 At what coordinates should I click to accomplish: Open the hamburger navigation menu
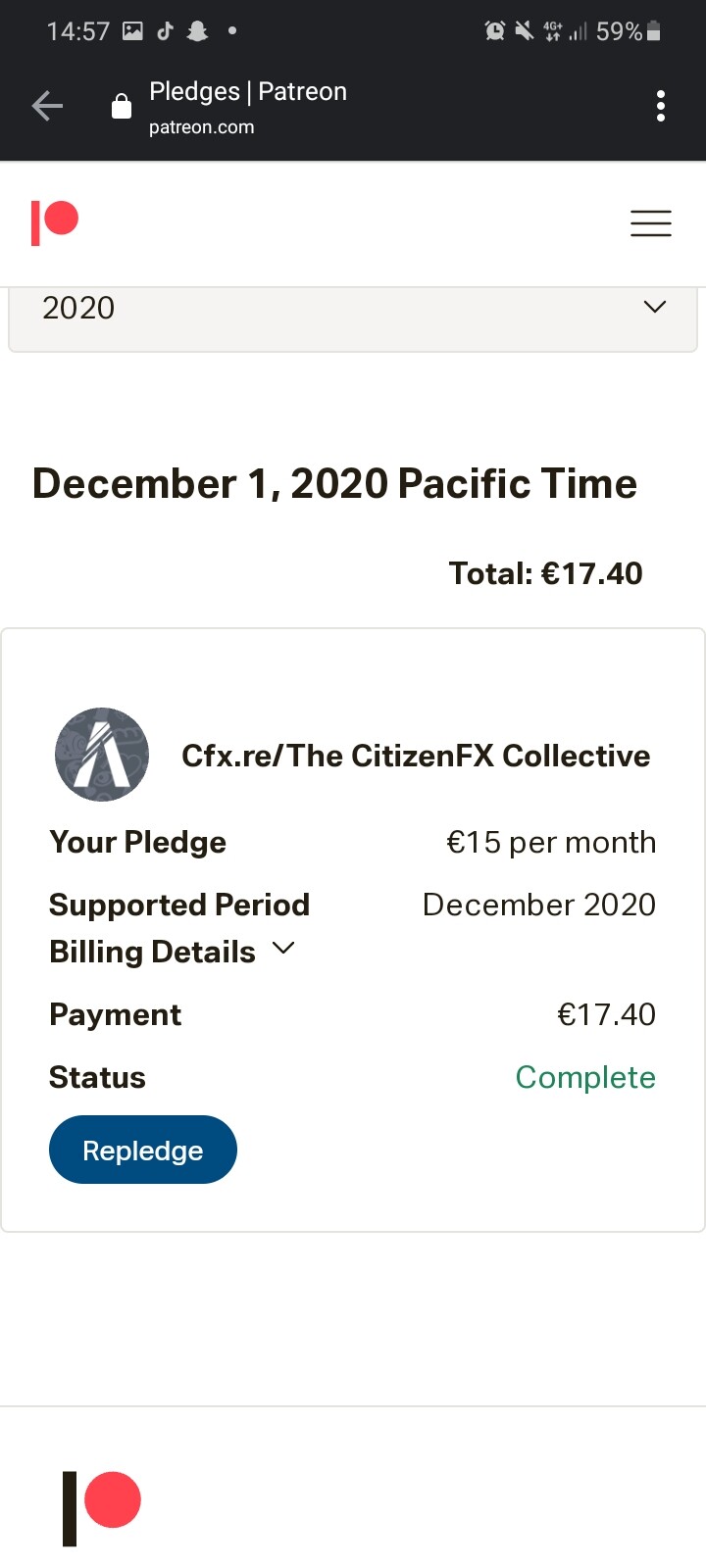[x=651, y=223]
